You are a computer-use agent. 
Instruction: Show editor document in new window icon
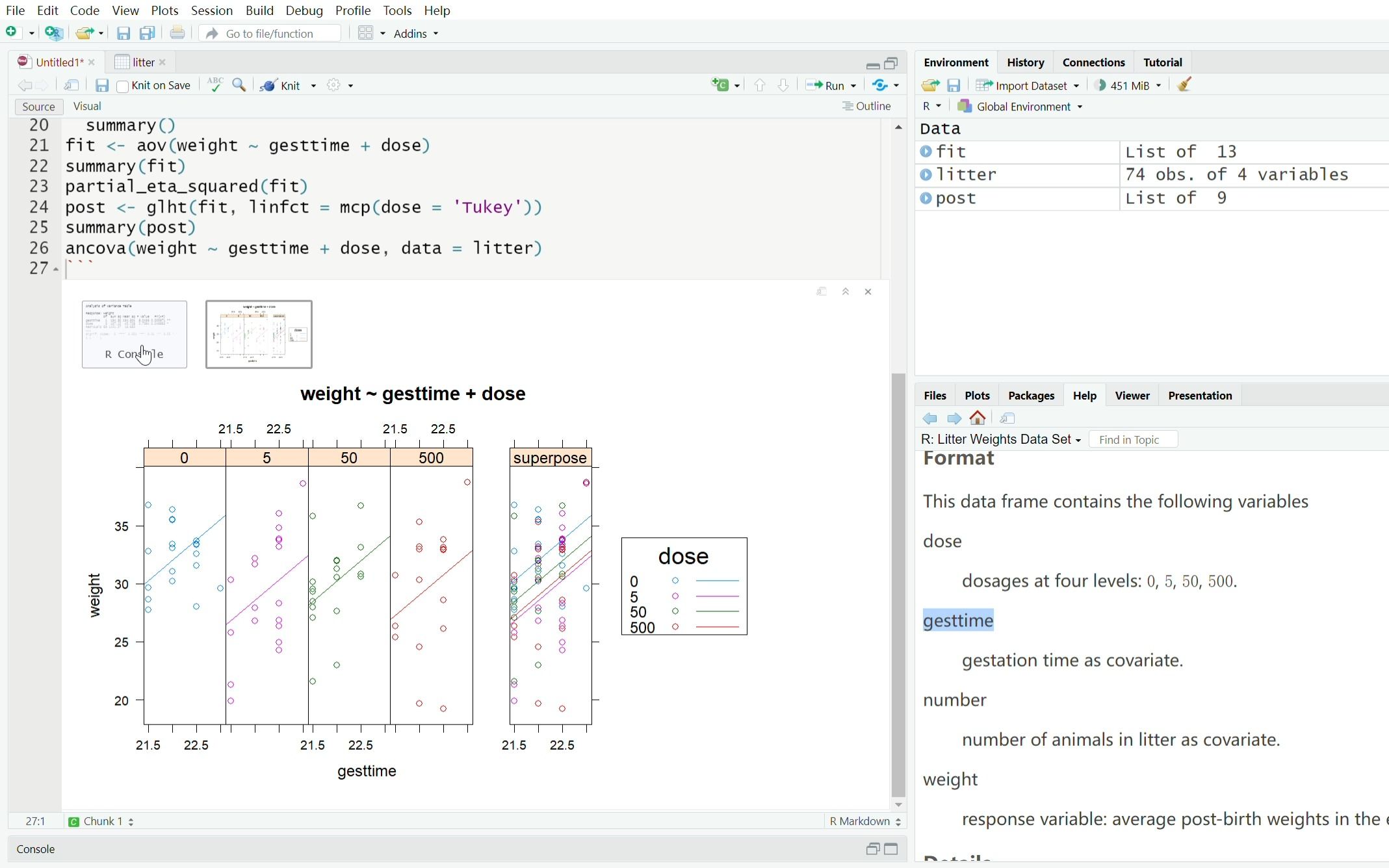click(x=71, y=86)
